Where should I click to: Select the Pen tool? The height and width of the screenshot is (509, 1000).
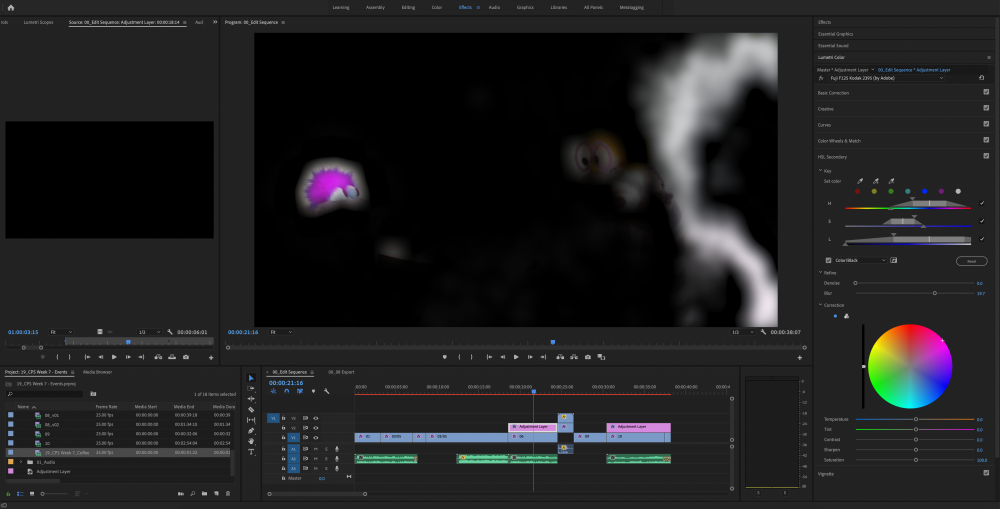pos(251,430)
